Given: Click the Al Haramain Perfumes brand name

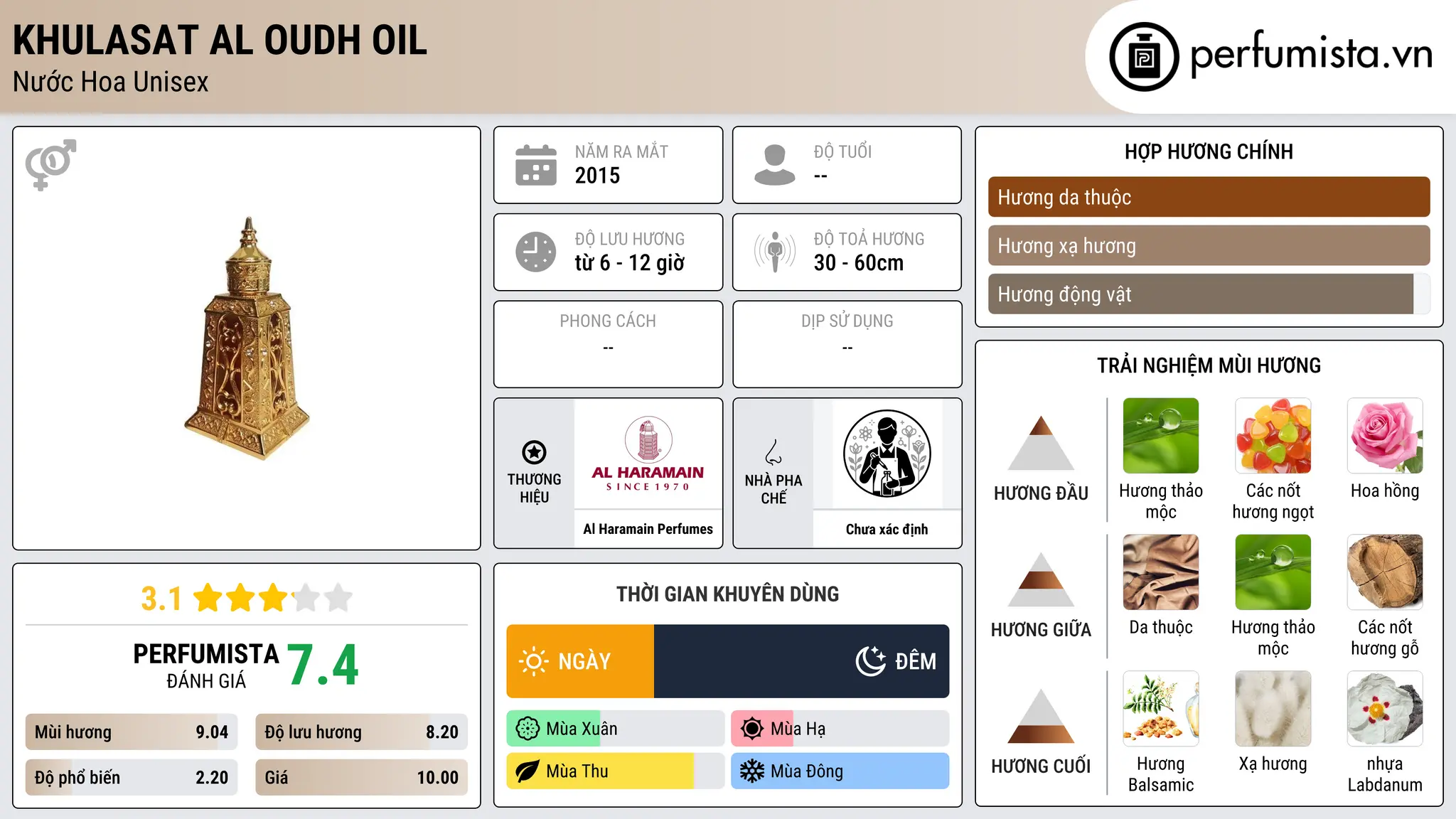Looking at the screenshot, I should coord(648,529).
